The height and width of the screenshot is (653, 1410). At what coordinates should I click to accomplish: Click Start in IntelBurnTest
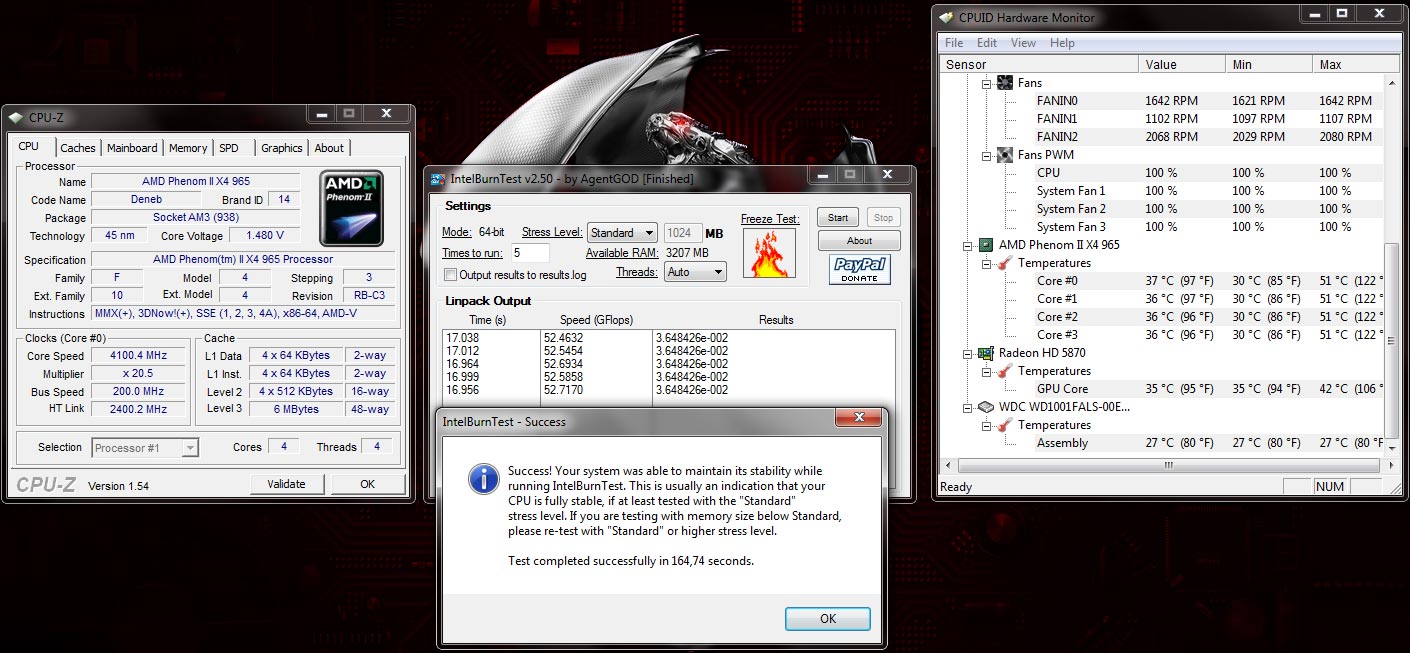[838, 217]
